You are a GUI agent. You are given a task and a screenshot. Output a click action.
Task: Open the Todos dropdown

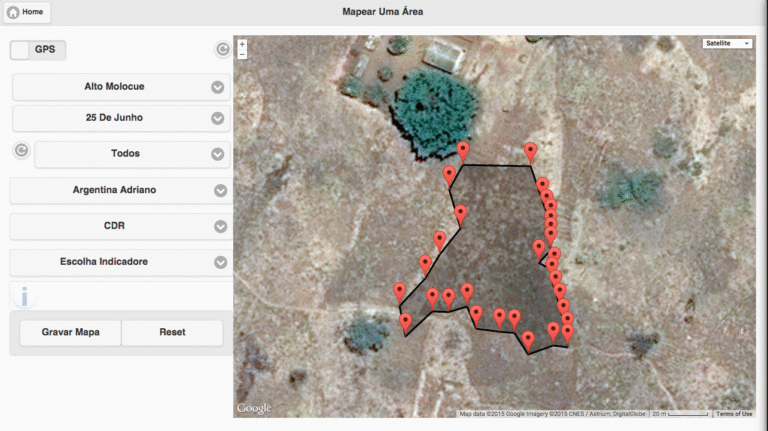point(132,154)
